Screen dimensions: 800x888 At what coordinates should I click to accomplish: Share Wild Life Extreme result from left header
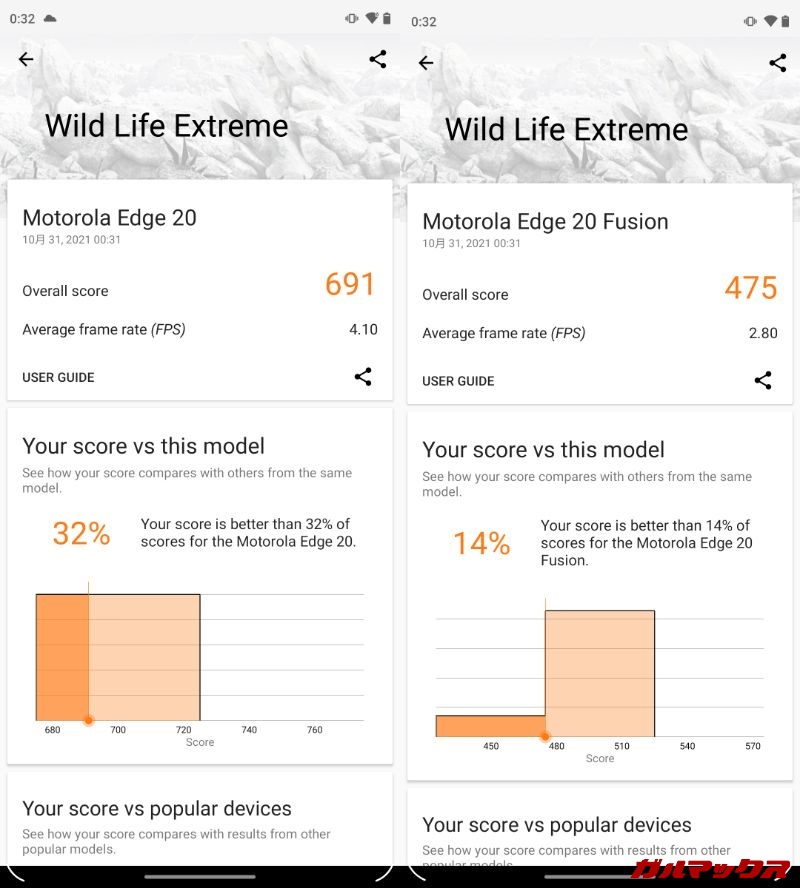378,59
